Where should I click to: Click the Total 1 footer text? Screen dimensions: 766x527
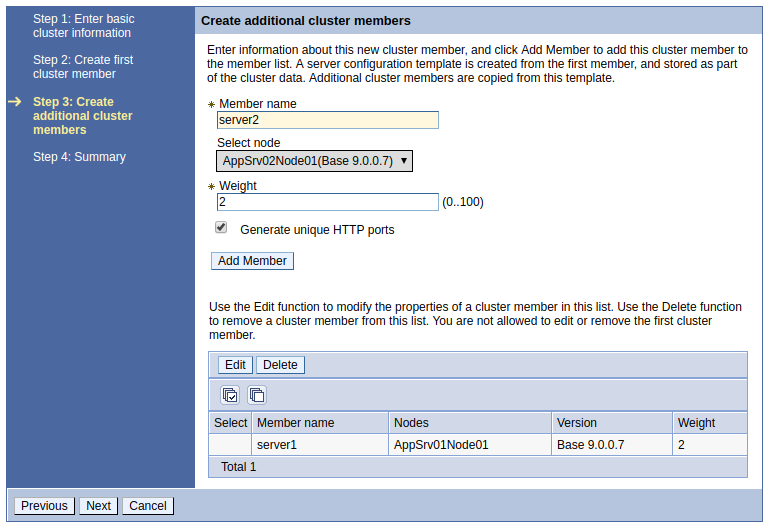click(238, 467)
